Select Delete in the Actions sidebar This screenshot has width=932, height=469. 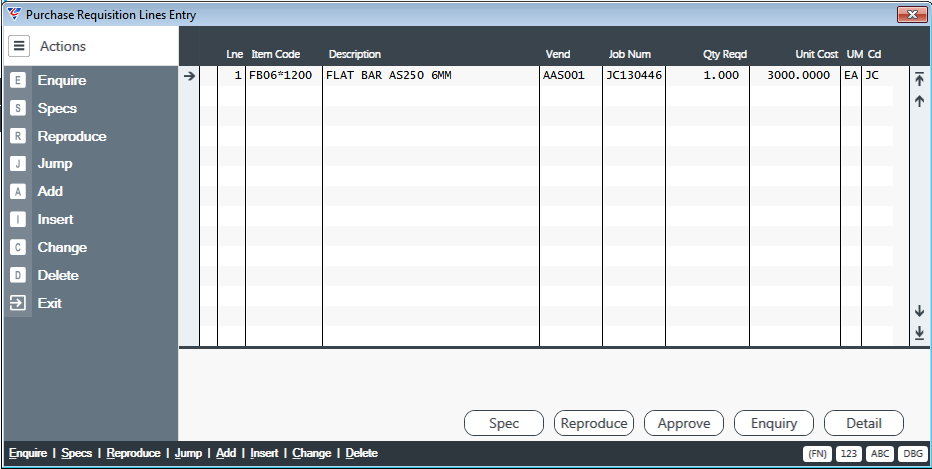[x=58, y=275]
